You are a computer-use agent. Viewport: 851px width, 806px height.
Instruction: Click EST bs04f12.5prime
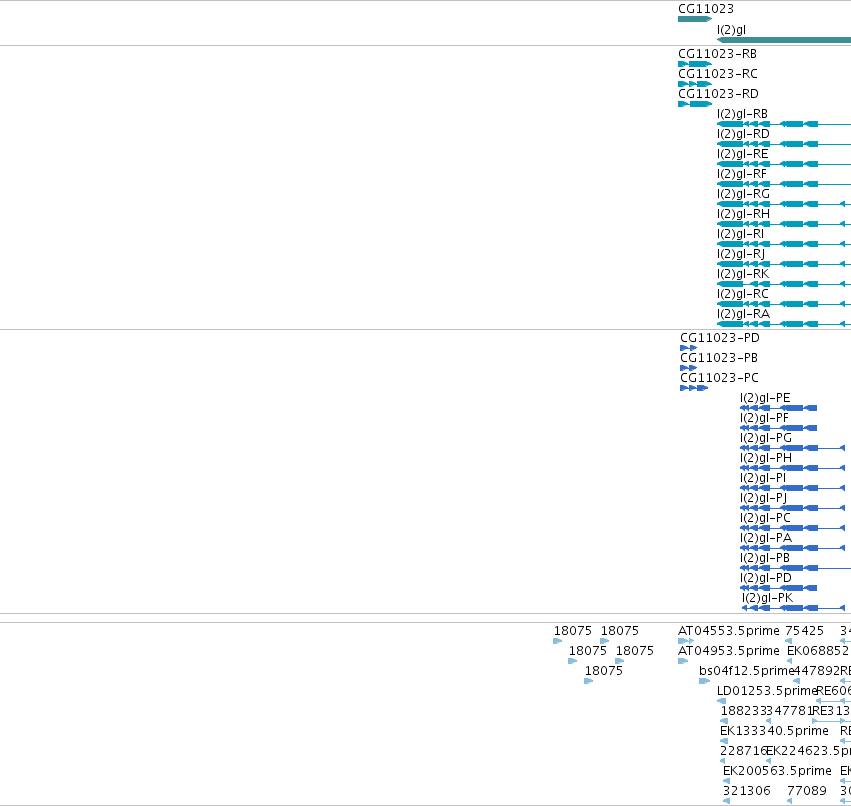[x=704, y=682]
